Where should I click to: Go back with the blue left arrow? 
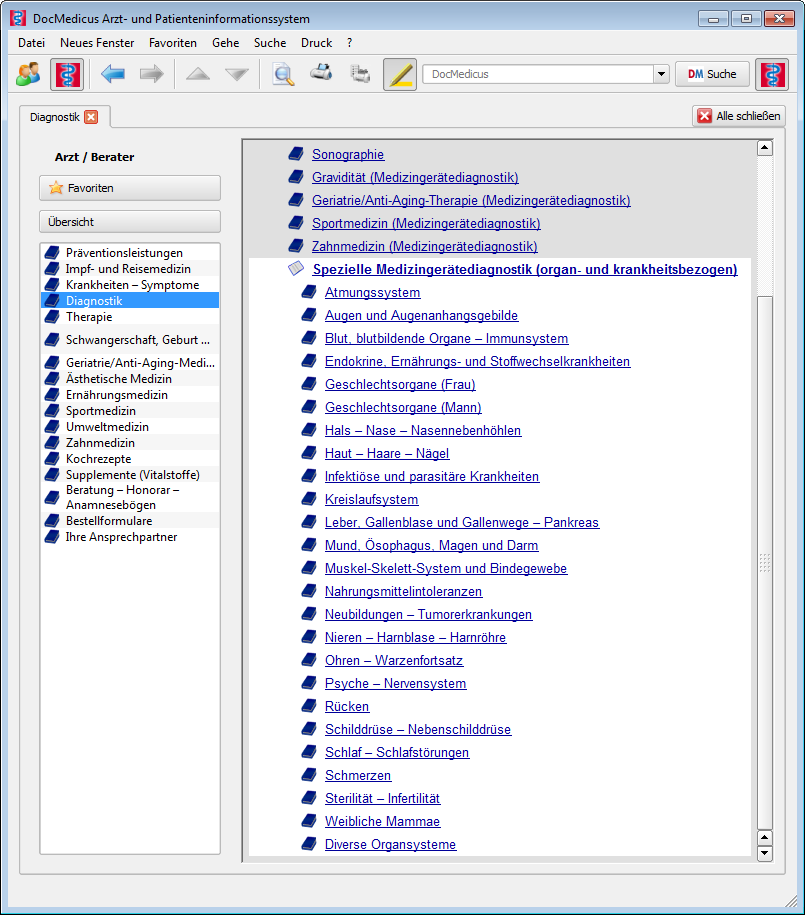click(112, 74)
